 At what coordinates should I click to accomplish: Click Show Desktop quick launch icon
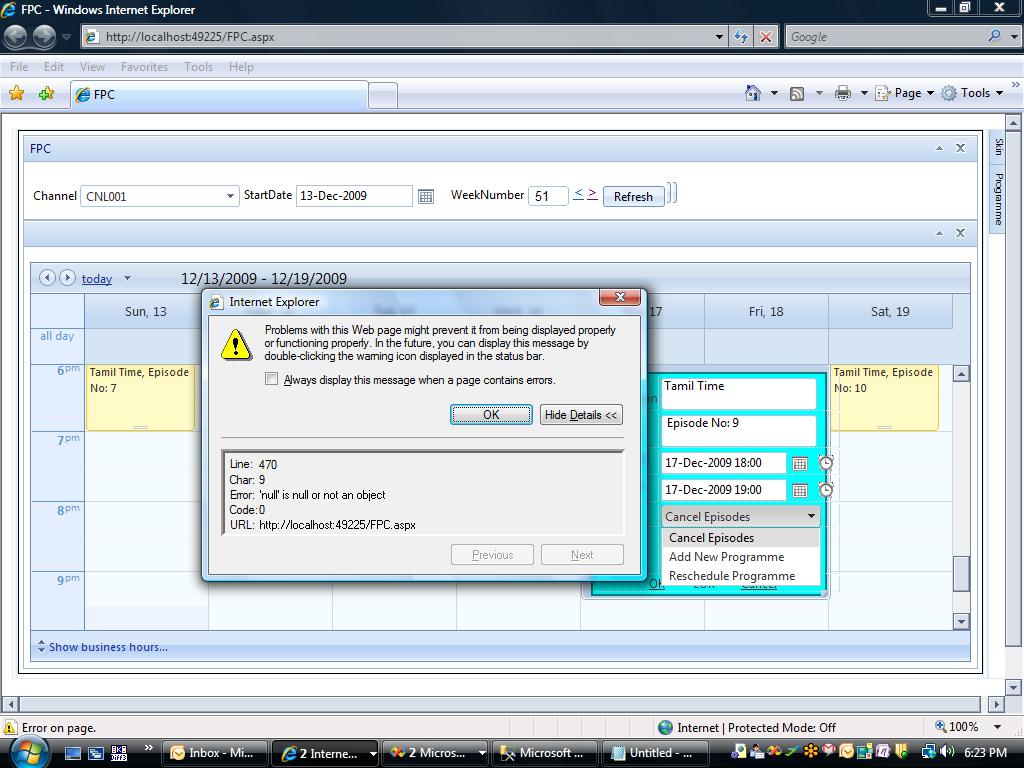72,753
